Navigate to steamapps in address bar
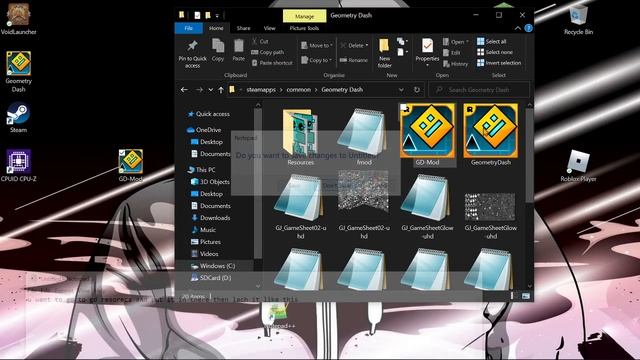Image resolution: width=640 pixels, height=360 pixels. click(x=261, y=89)
